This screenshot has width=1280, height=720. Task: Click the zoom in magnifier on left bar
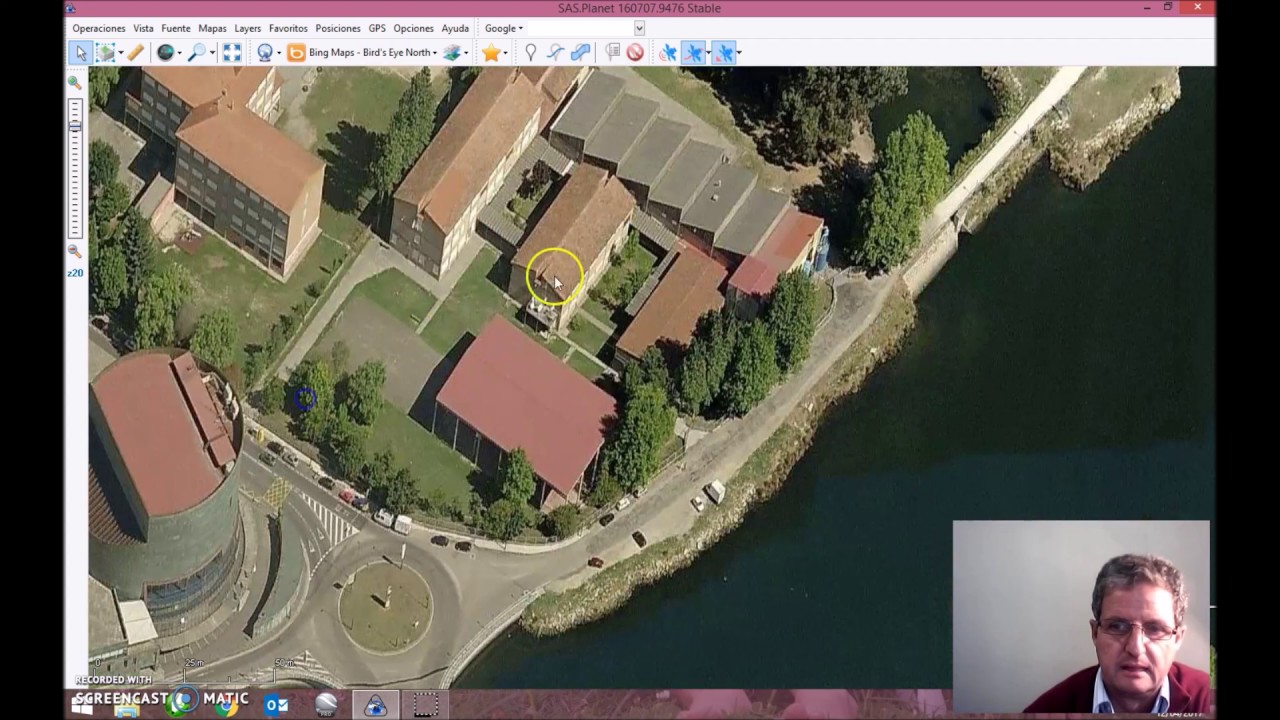[75, 83]
